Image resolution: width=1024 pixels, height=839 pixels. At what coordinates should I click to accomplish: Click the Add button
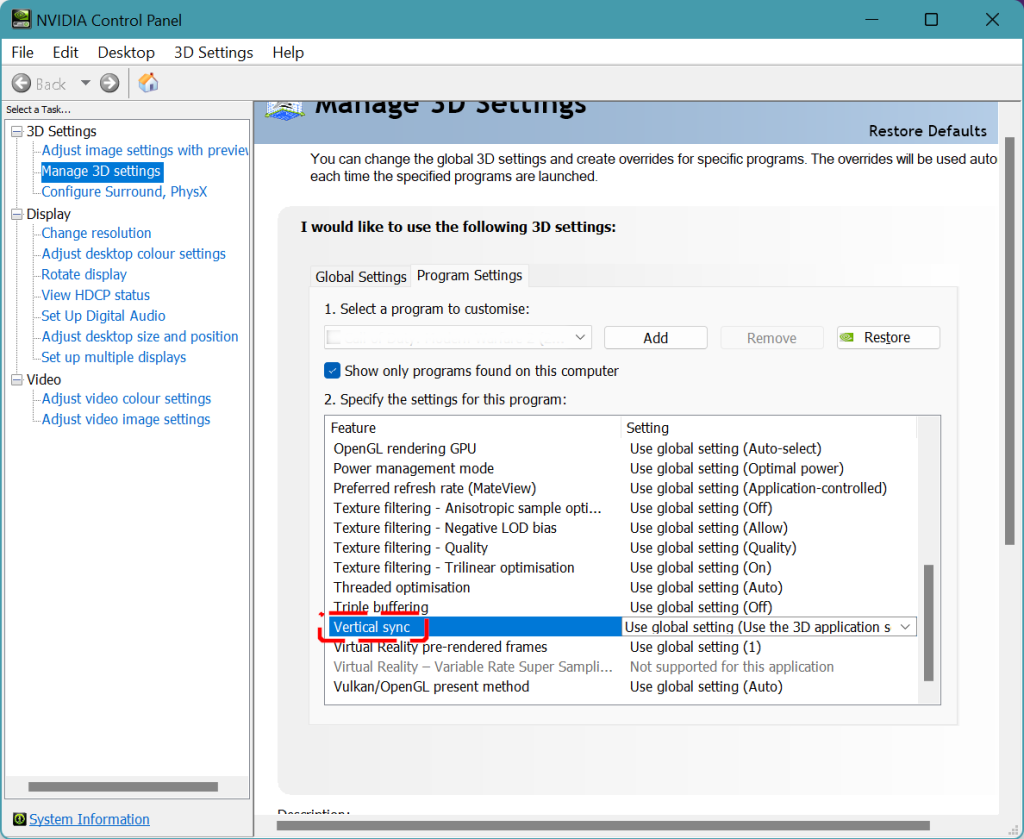656,338
